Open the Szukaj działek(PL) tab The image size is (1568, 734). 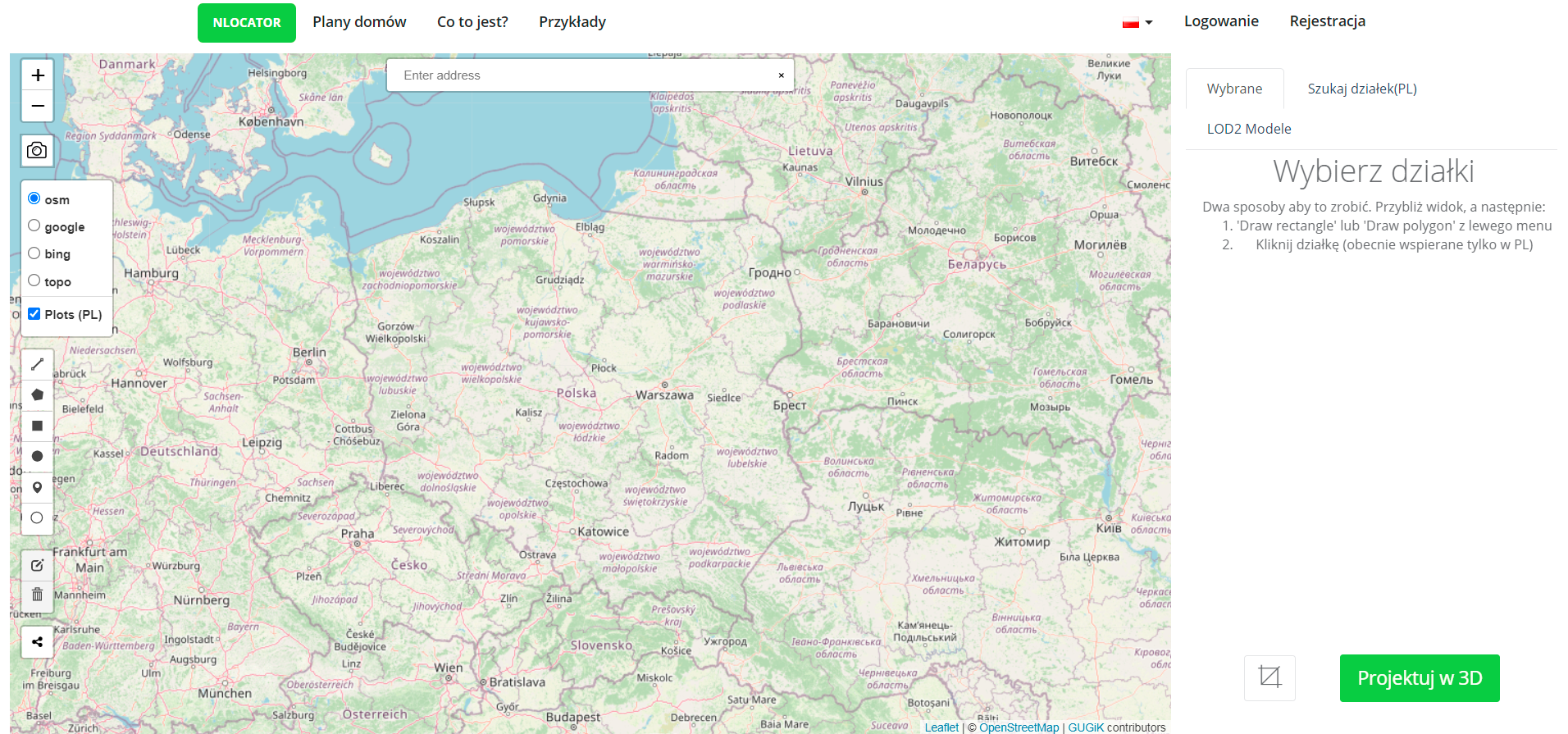tap(1361, 89)
